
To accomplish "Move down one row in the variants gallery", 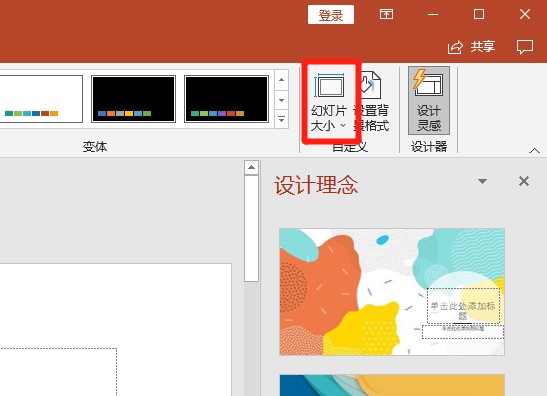I will [x=282, y=100].
